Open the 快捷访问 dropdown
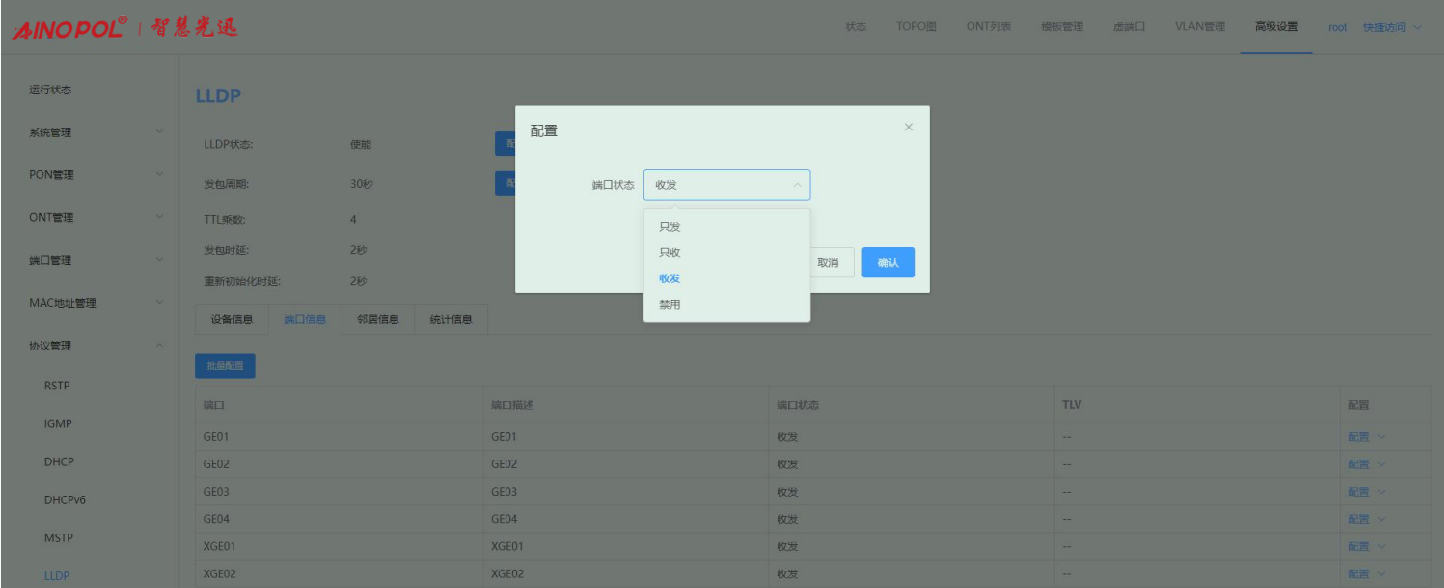 tap(1391, 27)
